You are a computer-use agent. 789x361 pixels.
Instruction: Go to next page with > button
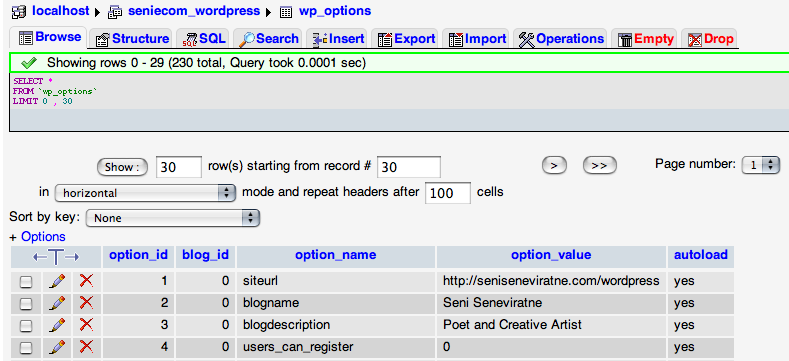(x=554, y=165)
